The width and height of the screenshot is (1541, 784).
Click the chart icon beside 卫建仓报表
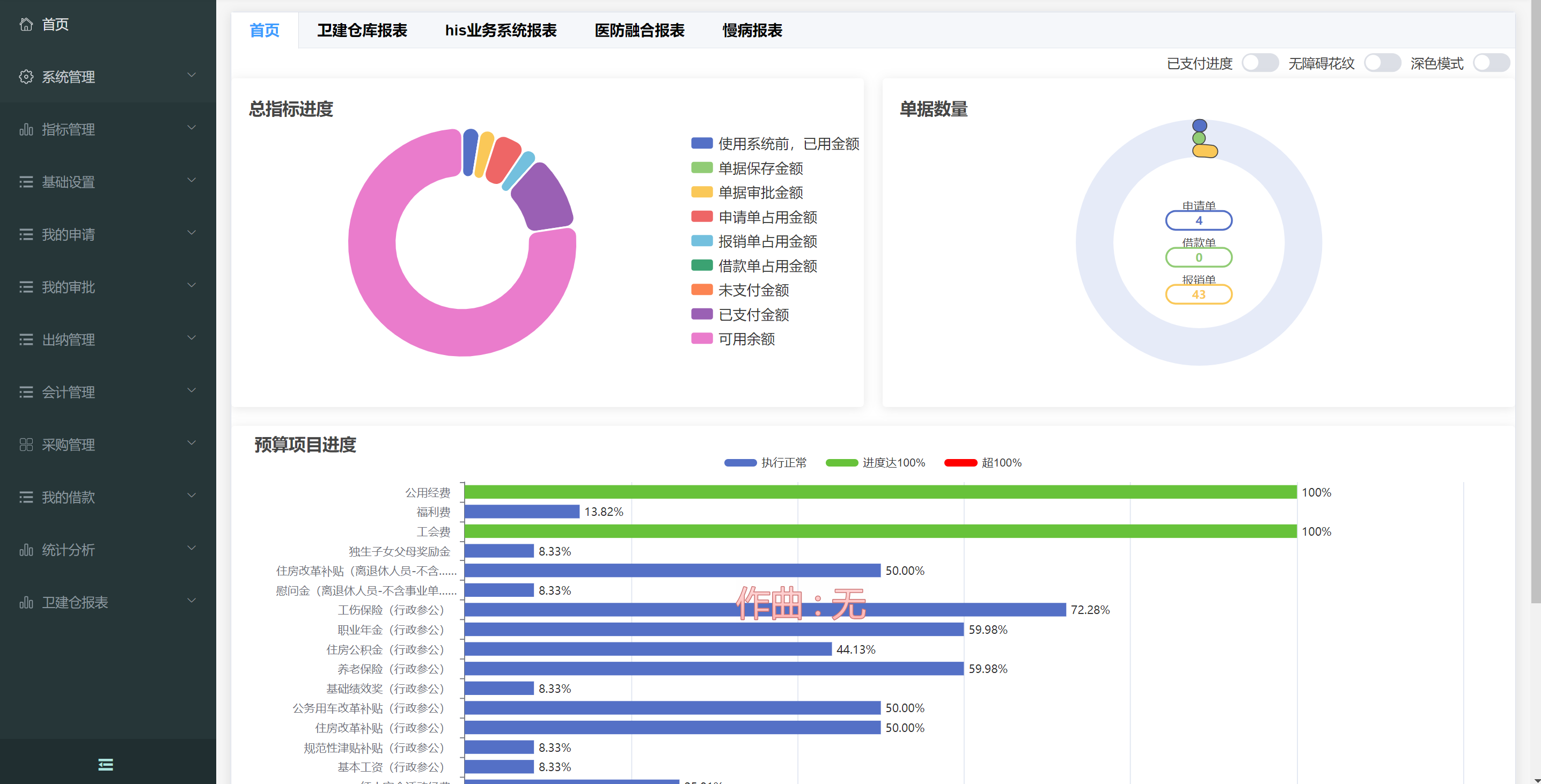26,602
